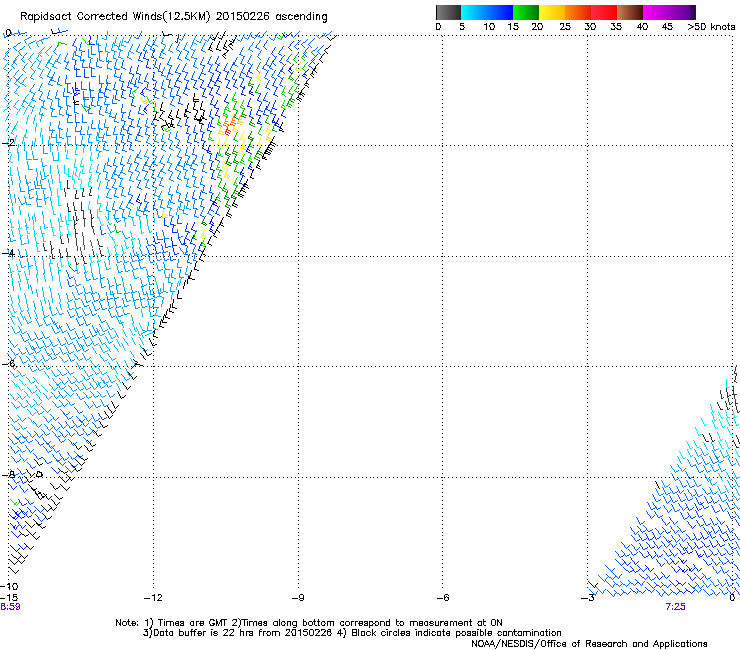Click the purple '6:59' time label
Image resolution: width=740 pixels, height=650 pixels.
(x=10, y=607)
